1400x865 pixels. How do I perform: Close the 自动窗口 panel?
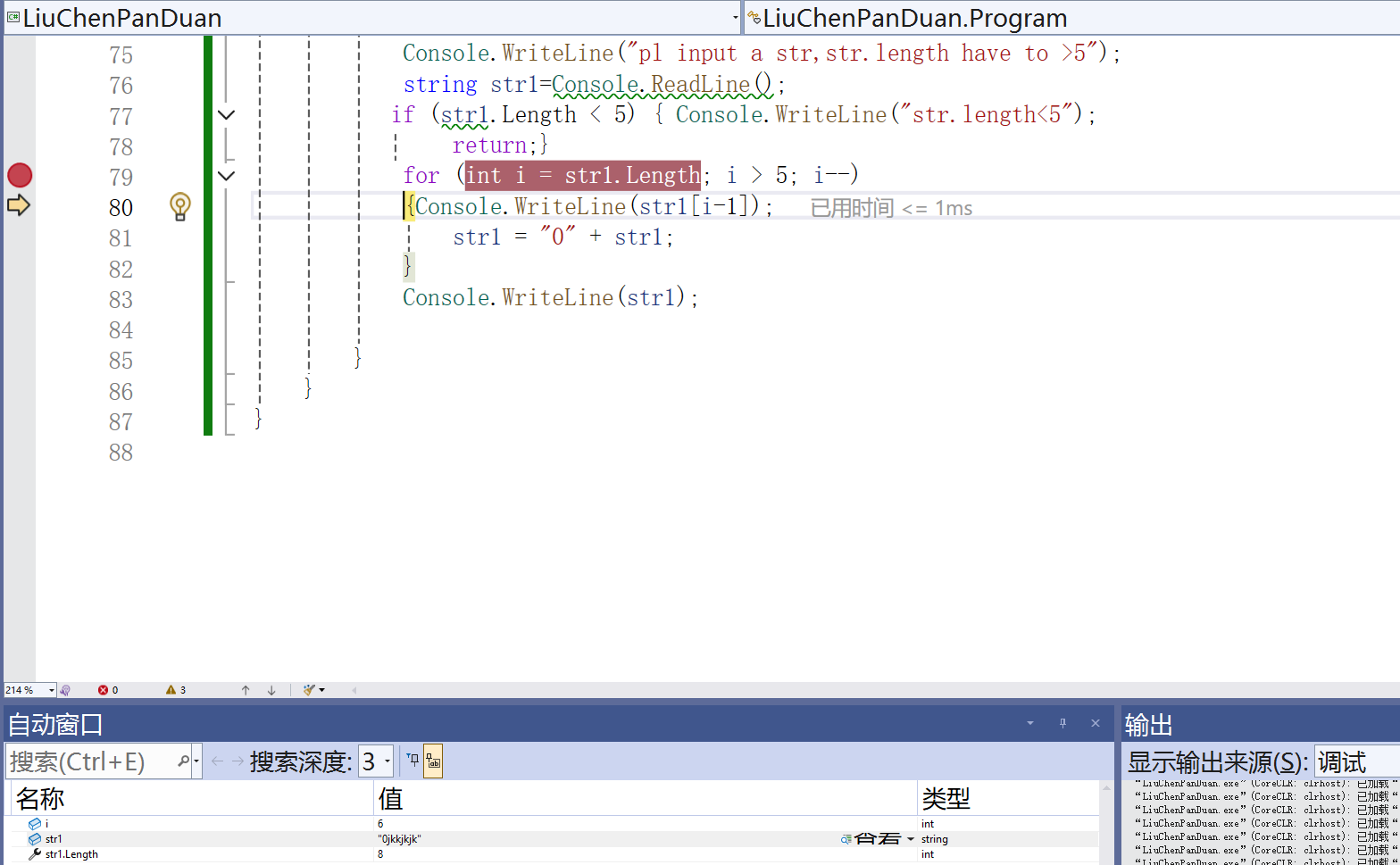(x=1096, y=723)
